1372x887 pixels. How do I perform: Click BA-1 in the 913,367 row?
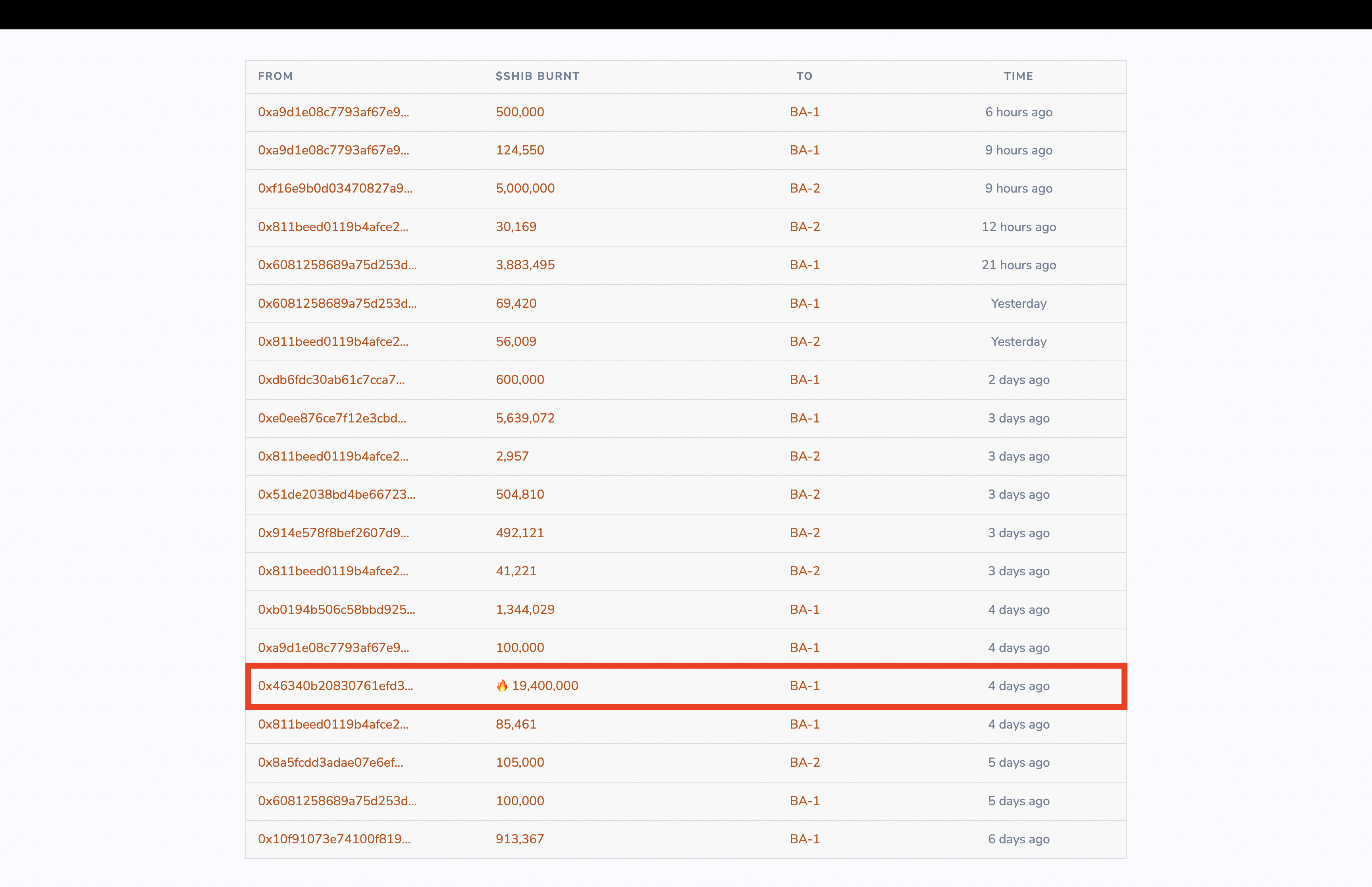(x=804, y=839)
